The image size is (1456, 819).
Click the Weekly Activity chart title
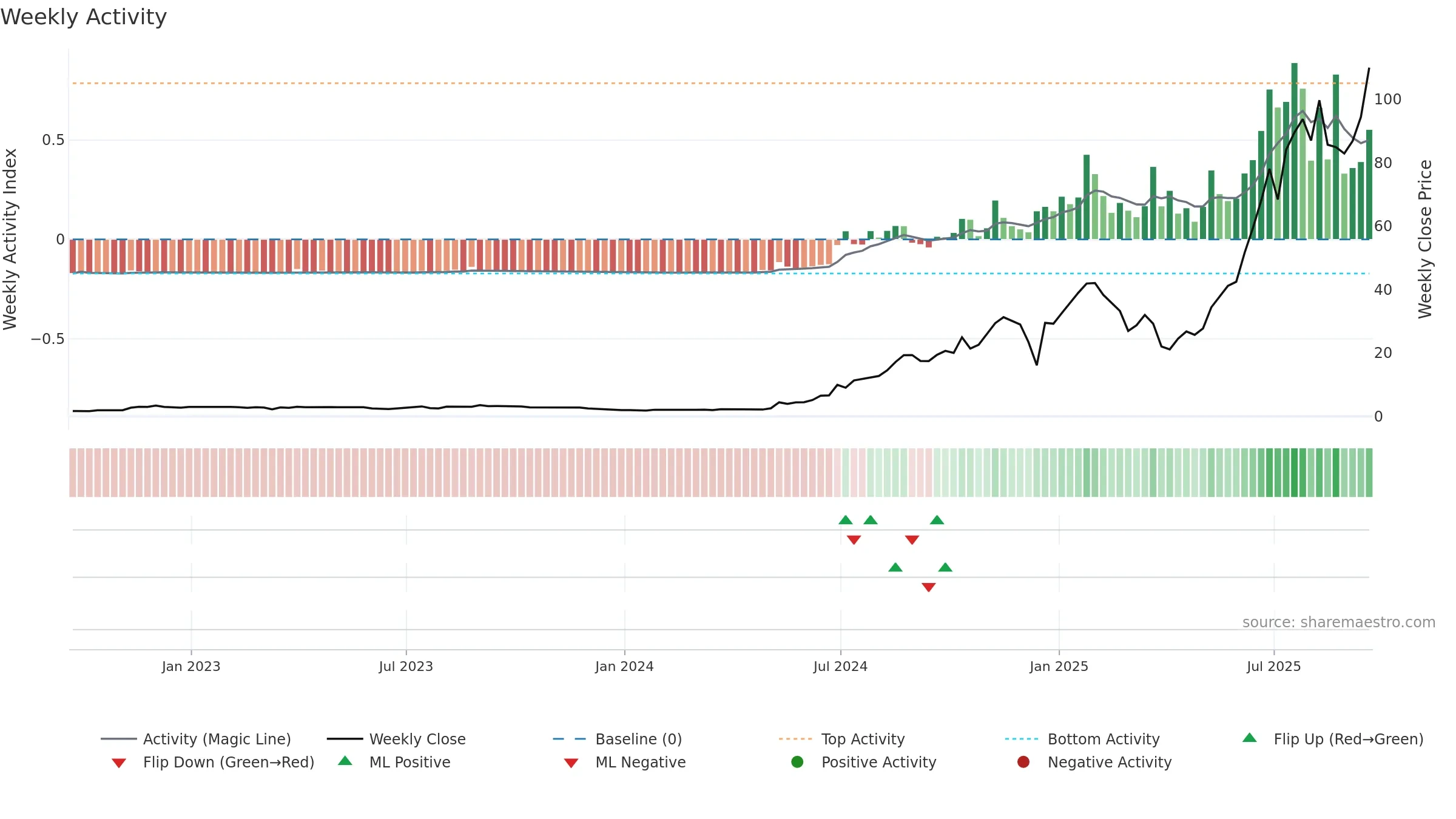tap(84, 17)
